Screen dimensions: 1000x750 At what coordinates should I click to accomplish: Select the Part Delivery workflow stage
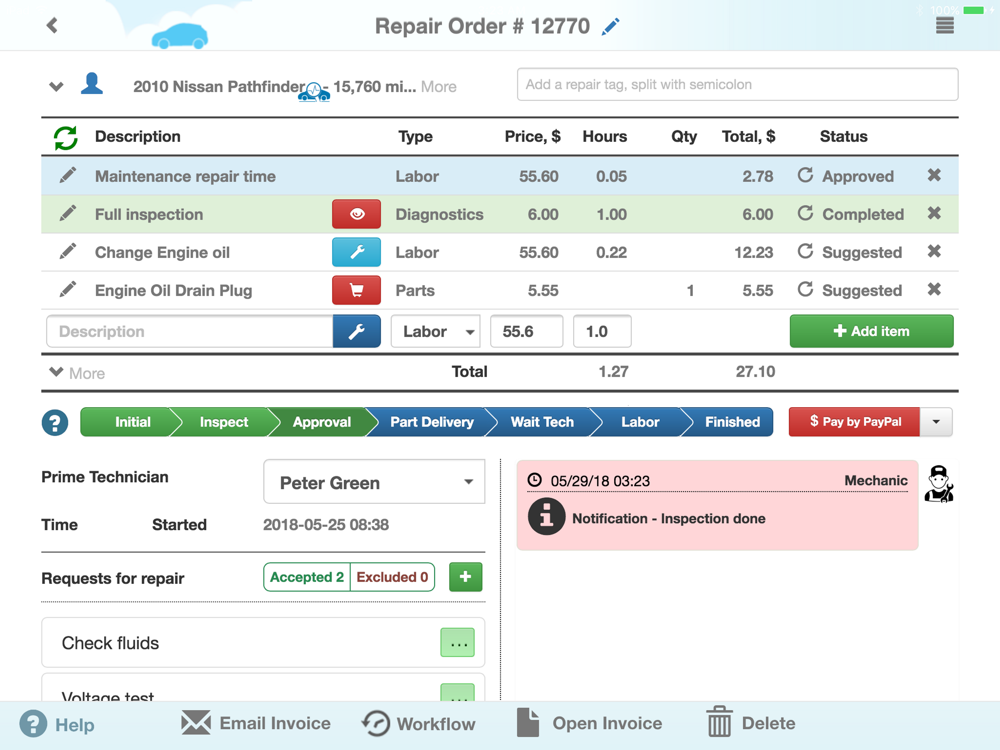pyautogui.click(x=432, y=422)
